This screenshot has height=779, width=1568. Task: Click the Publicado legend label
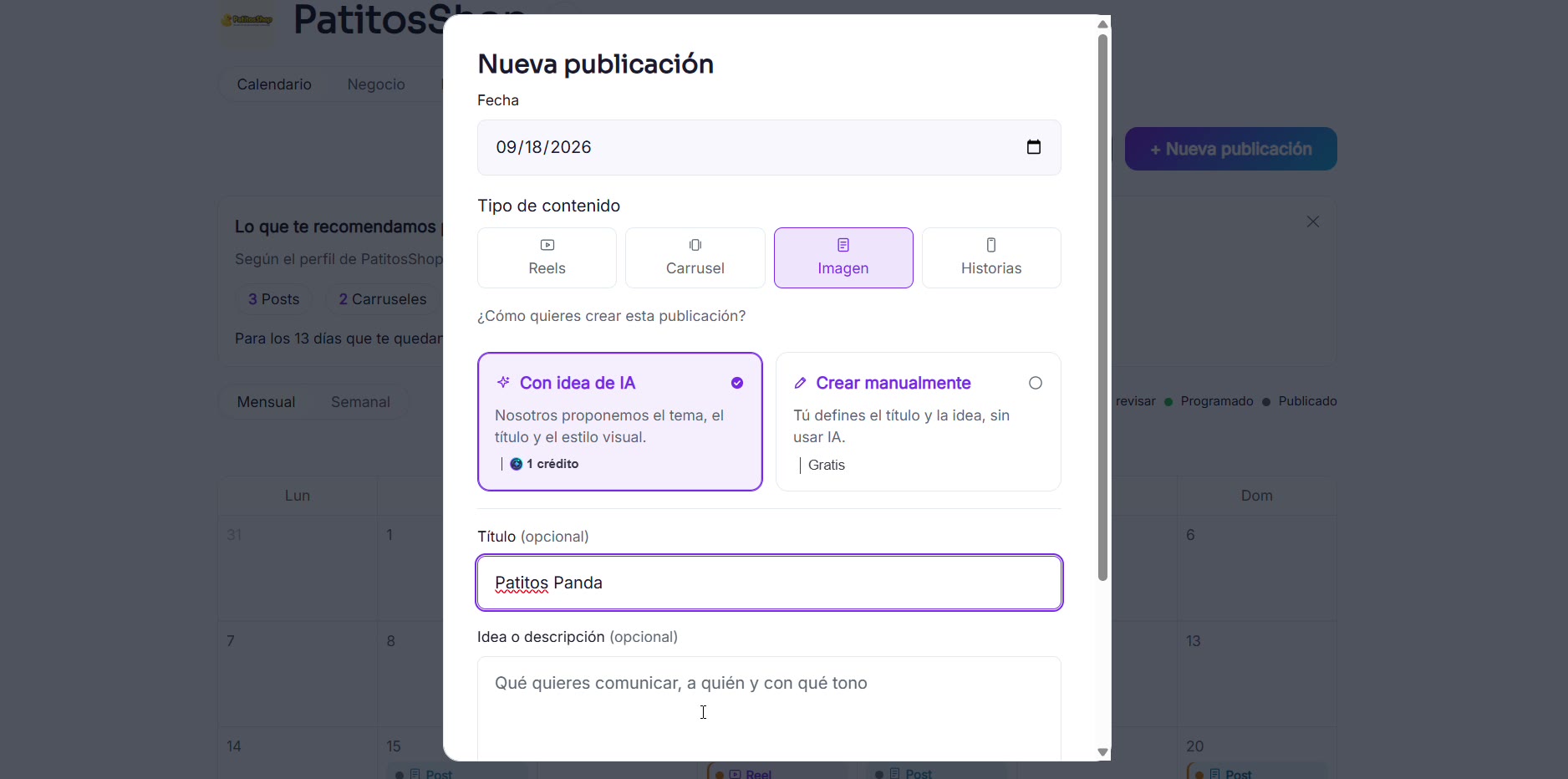(x=1307, y=401)
